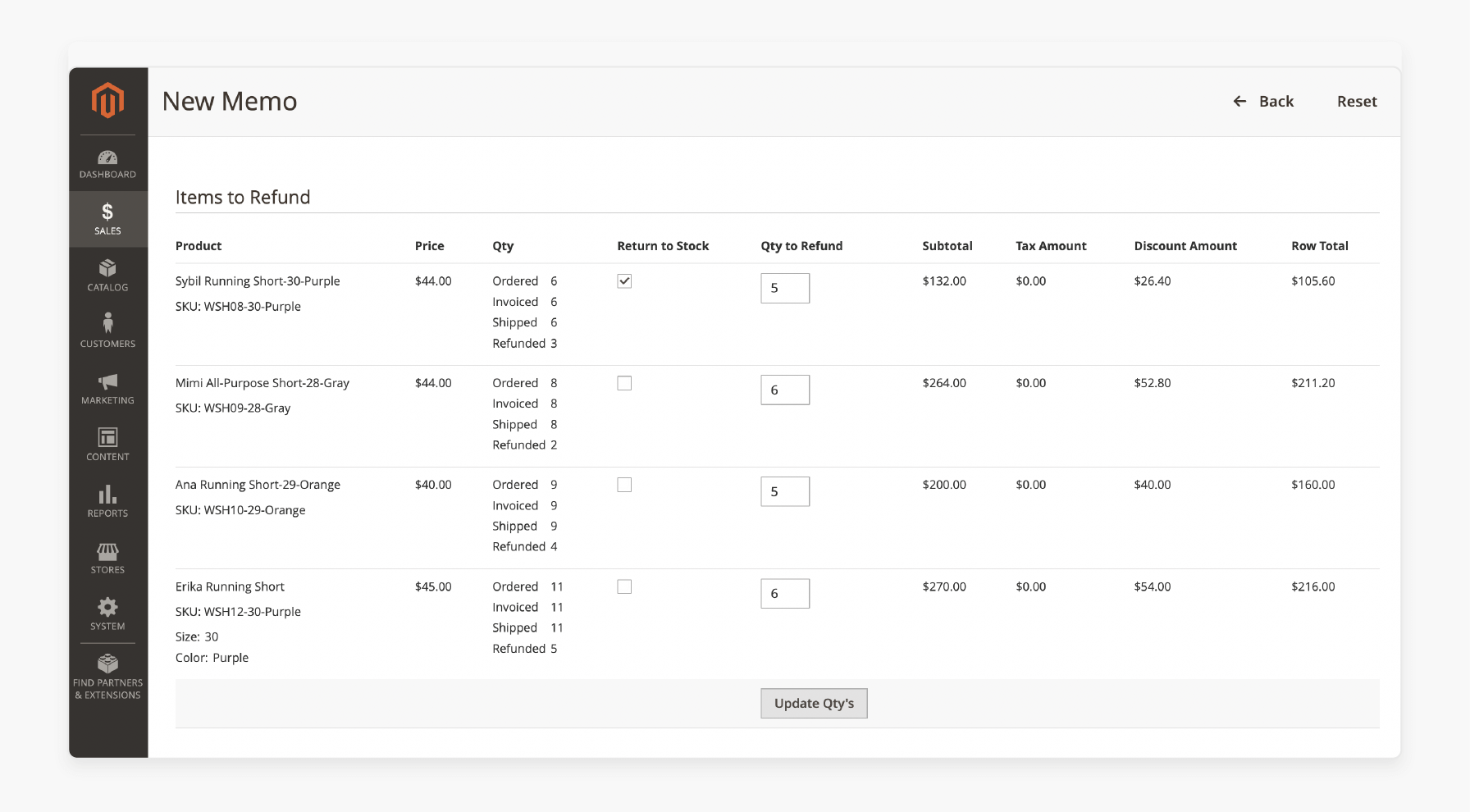Select the 'SKU: WSH09-28-Gray' text
Image resolution: width=1470 pixels, height=812 pixels.
click(233, 408)
